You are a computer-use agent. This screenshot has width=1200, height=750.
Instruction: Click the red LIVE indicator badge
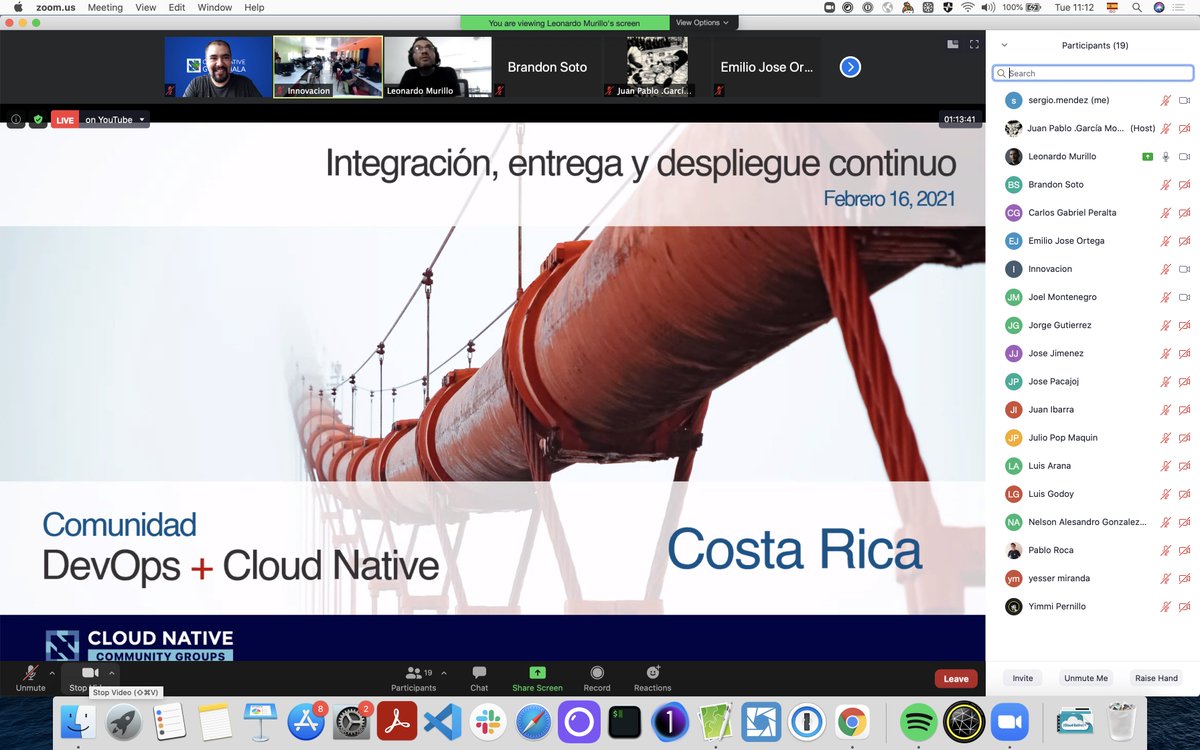click(x=65, y=120)
